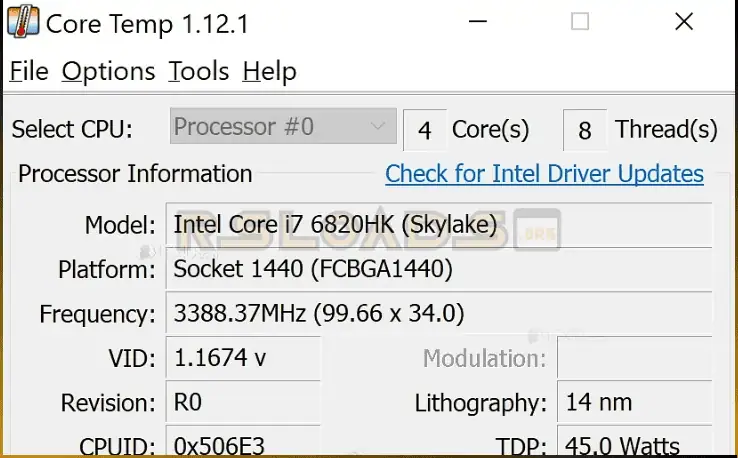Click the VID label
Image resolution: width=738 pixels, height=458 pixels.
132,359
